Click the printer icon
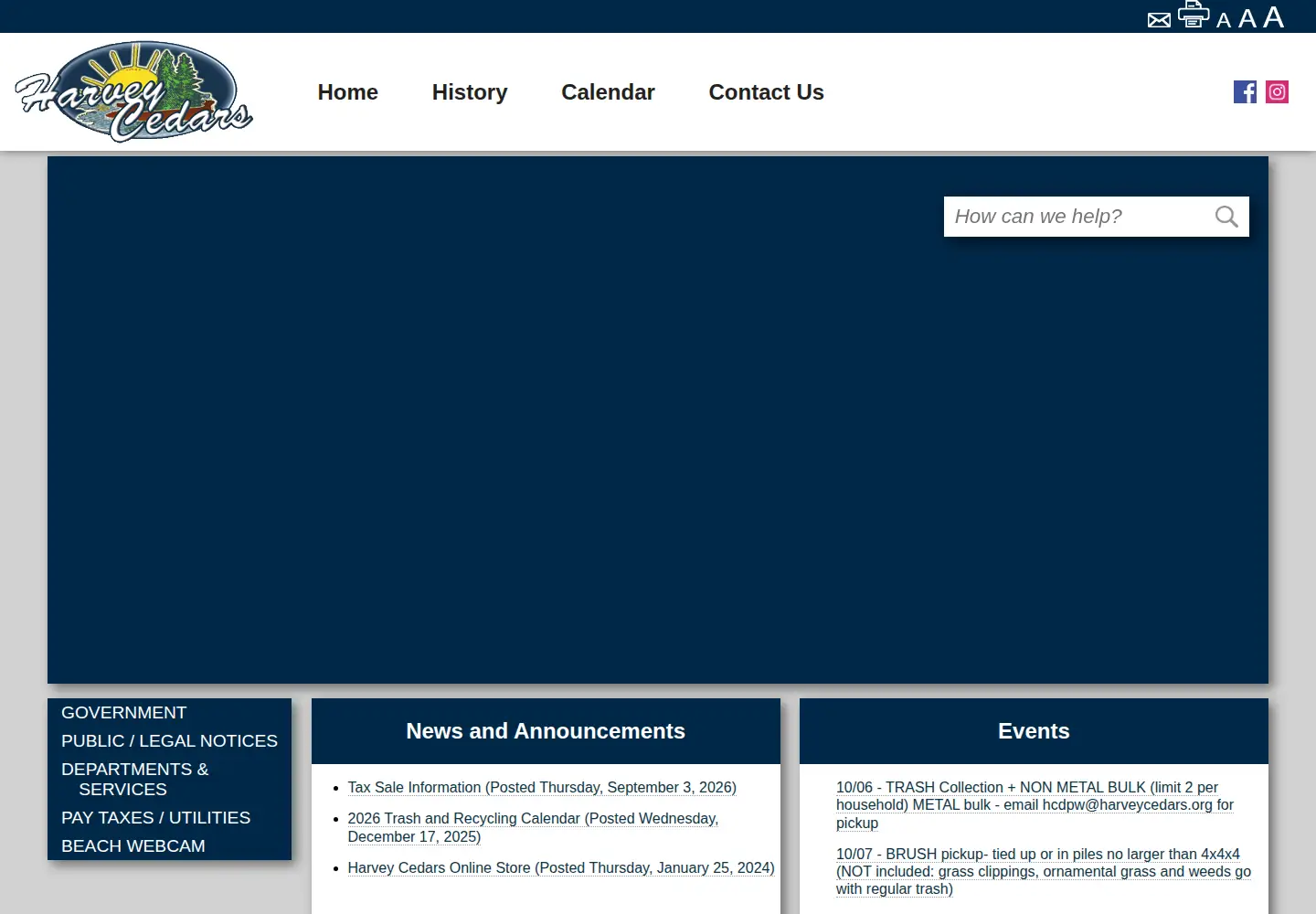 [x=1194, y=15]
